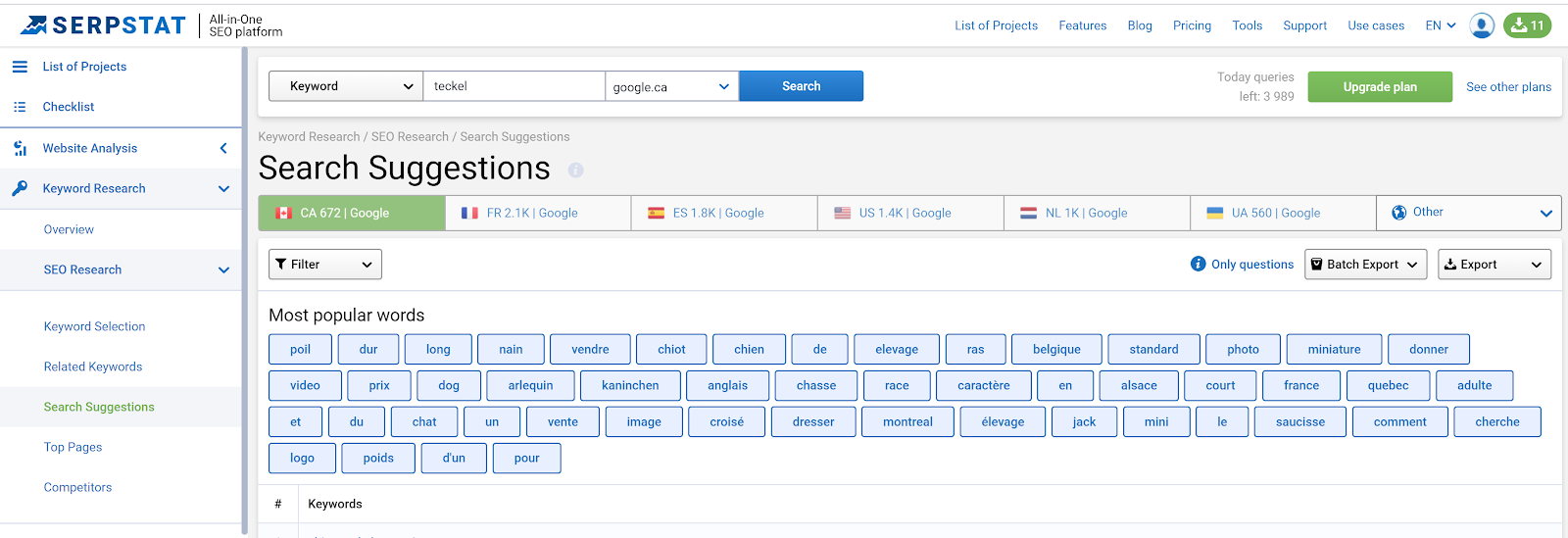Select the 'kaninchen' popular word tag
The image size is (1568, 538).
click(x=630, y=385)
